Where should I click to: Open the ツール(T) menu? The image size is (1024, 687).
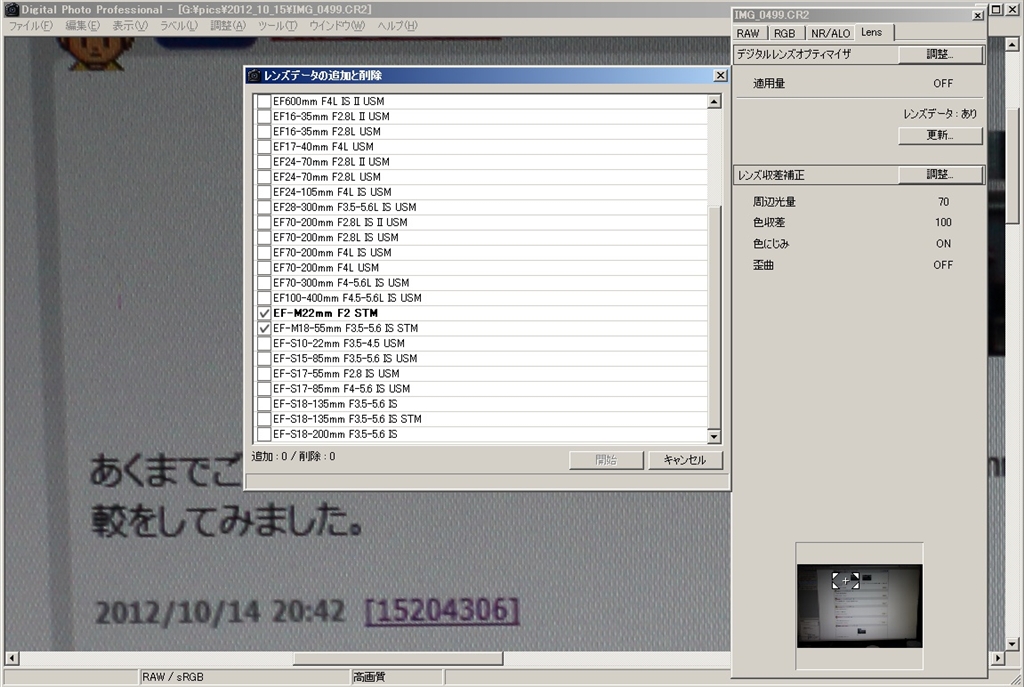tap(277, 25)
